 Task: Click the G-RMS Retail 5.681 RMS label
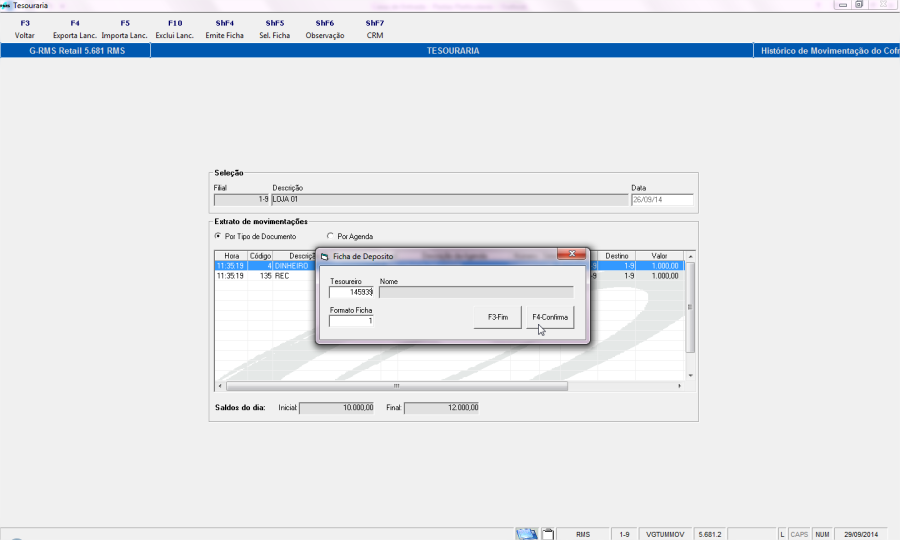(77, 50)
